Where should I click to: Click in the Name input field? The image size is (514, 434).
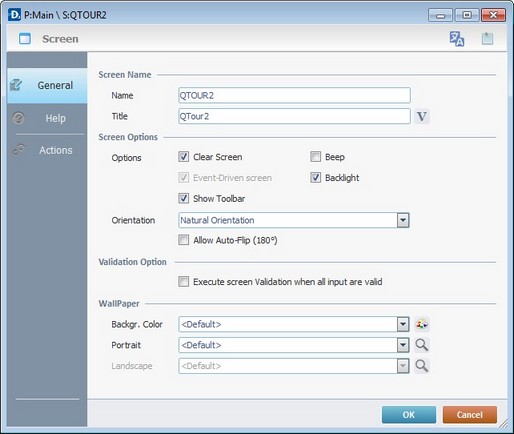[x=294, y=95]
